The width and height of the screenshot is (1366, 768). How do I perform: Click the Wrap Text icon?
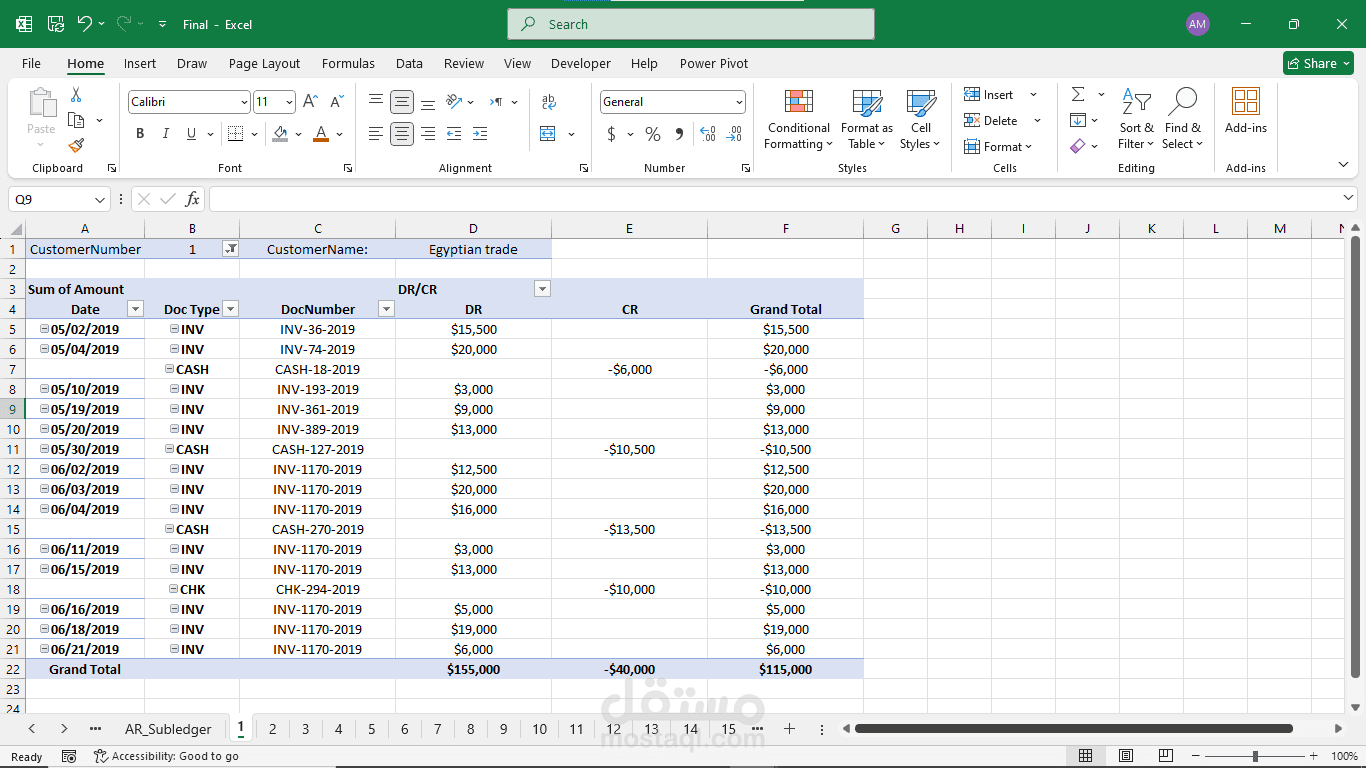click(x=549, y=102)
